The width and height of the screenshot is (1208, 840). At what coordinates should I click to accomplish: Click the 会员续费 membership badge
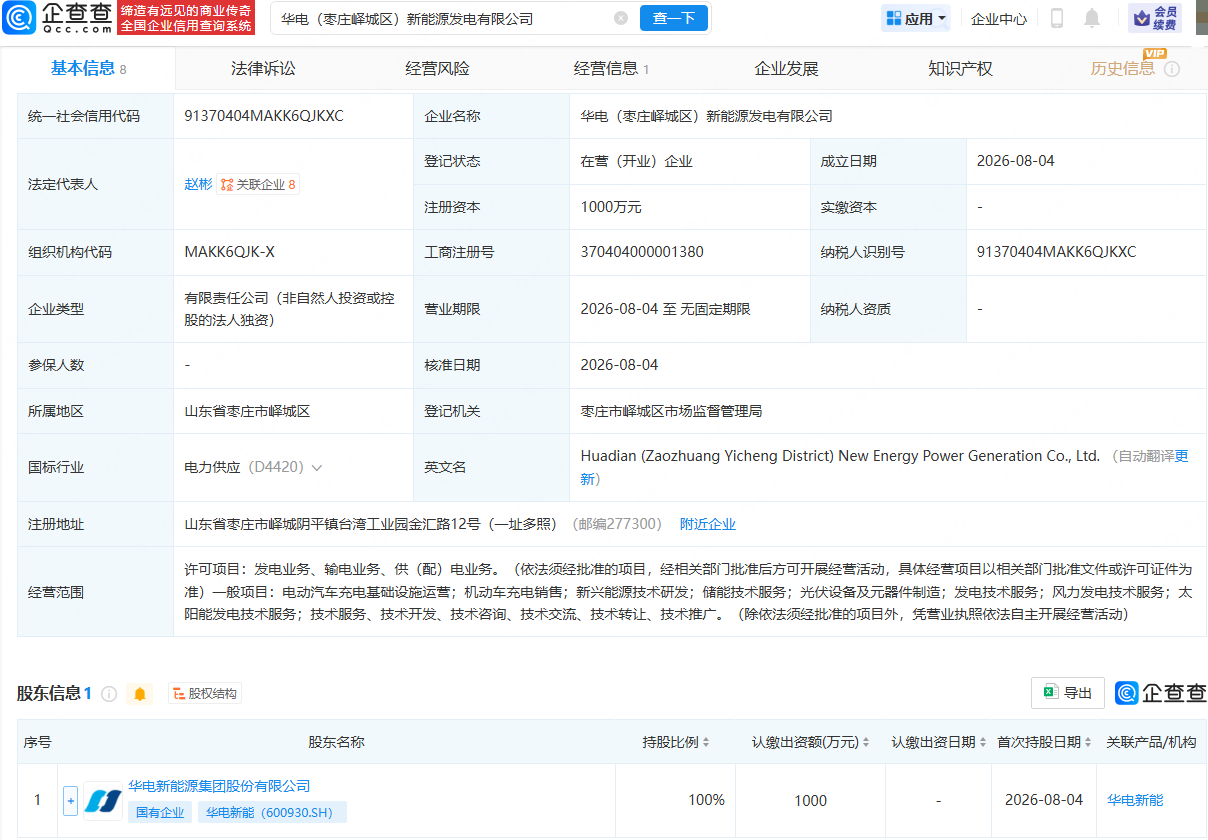1155,17
